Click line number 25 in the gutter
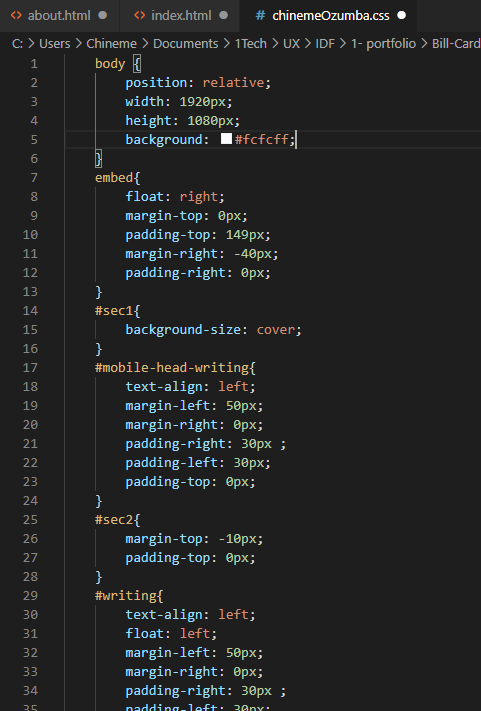The width and height of the screenshot is (481, 711). [x=30, y=520]
